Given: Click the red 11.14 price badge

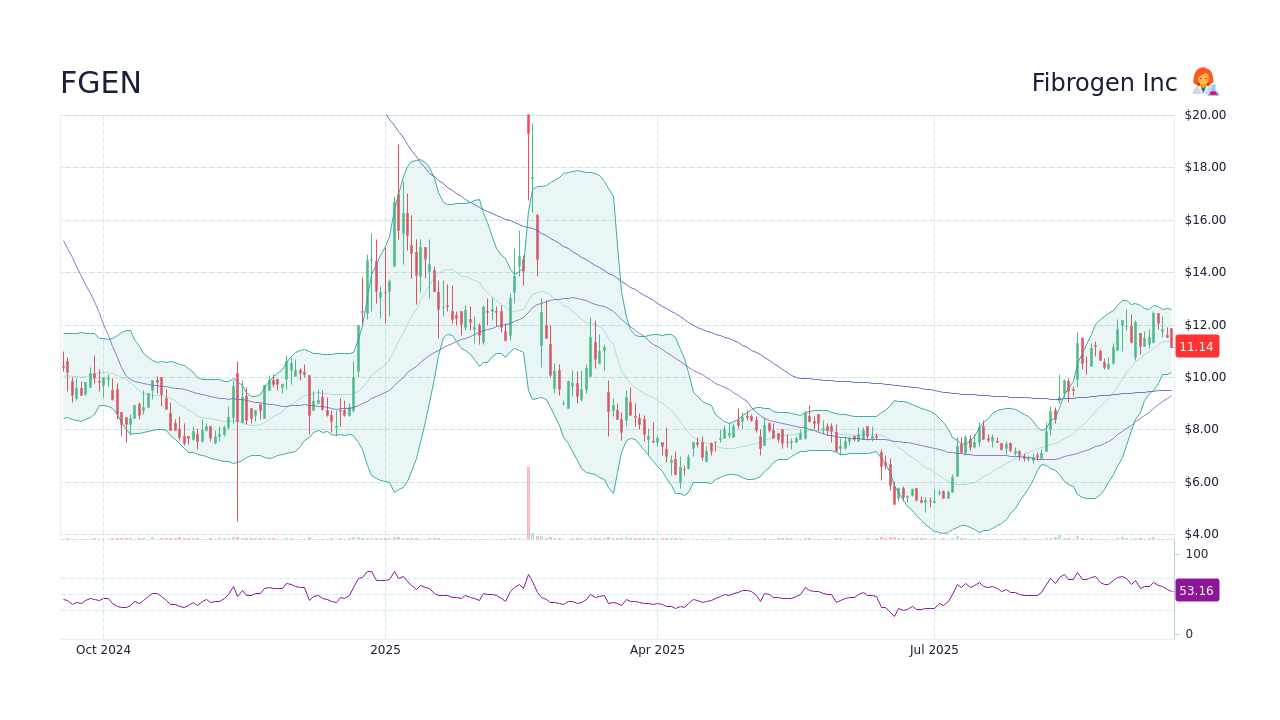Looking at the screenshot, I should click(1196, 346).
